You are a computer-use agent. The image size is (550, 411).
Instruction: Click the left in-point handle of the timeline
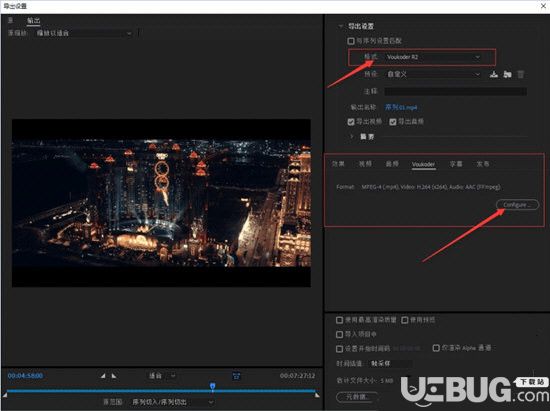click(5, 395)
